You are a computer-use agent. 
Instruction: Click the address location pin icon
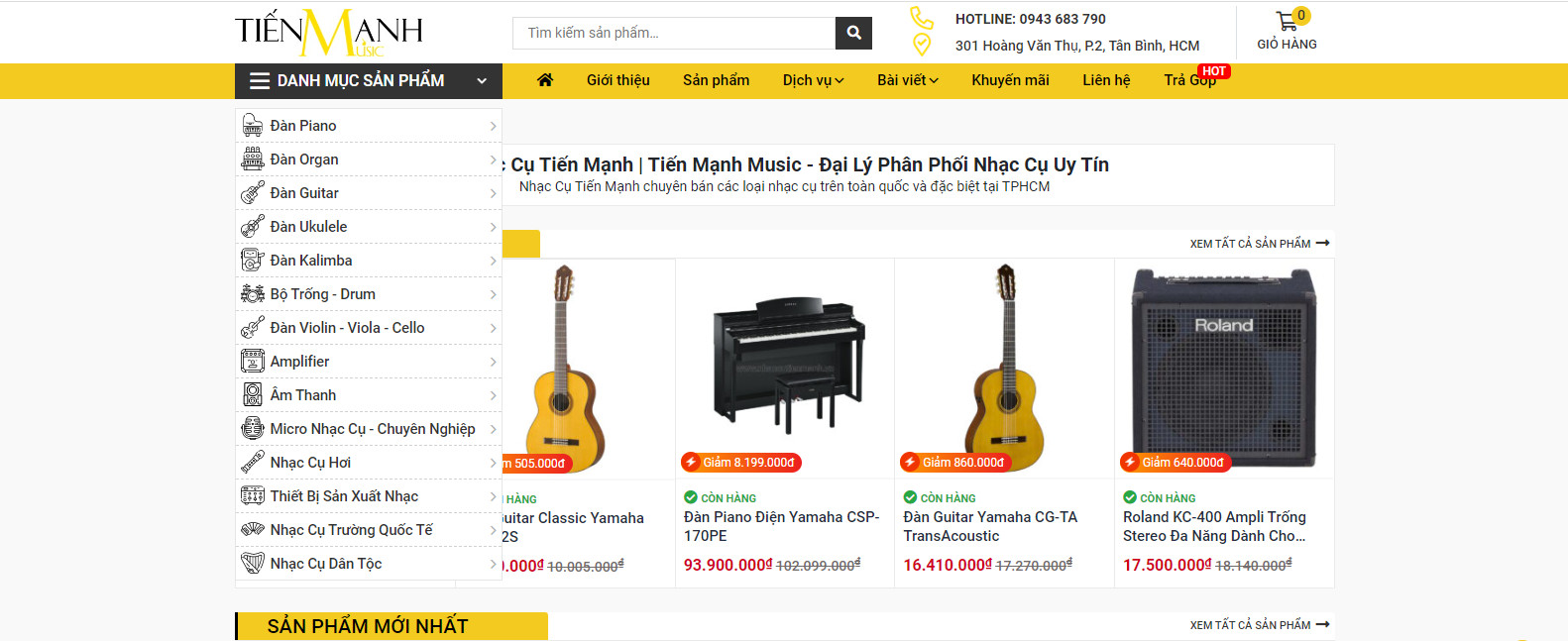922,45
